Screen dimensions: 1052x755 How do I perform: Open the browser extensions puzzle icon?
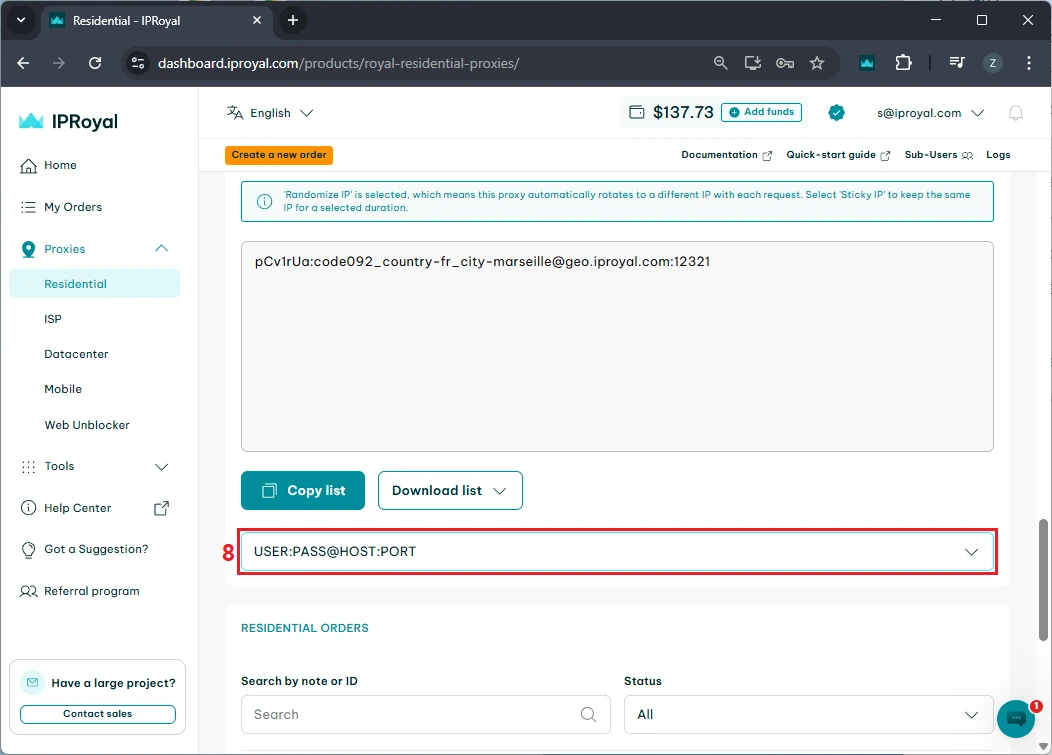(x=903, y=63)
